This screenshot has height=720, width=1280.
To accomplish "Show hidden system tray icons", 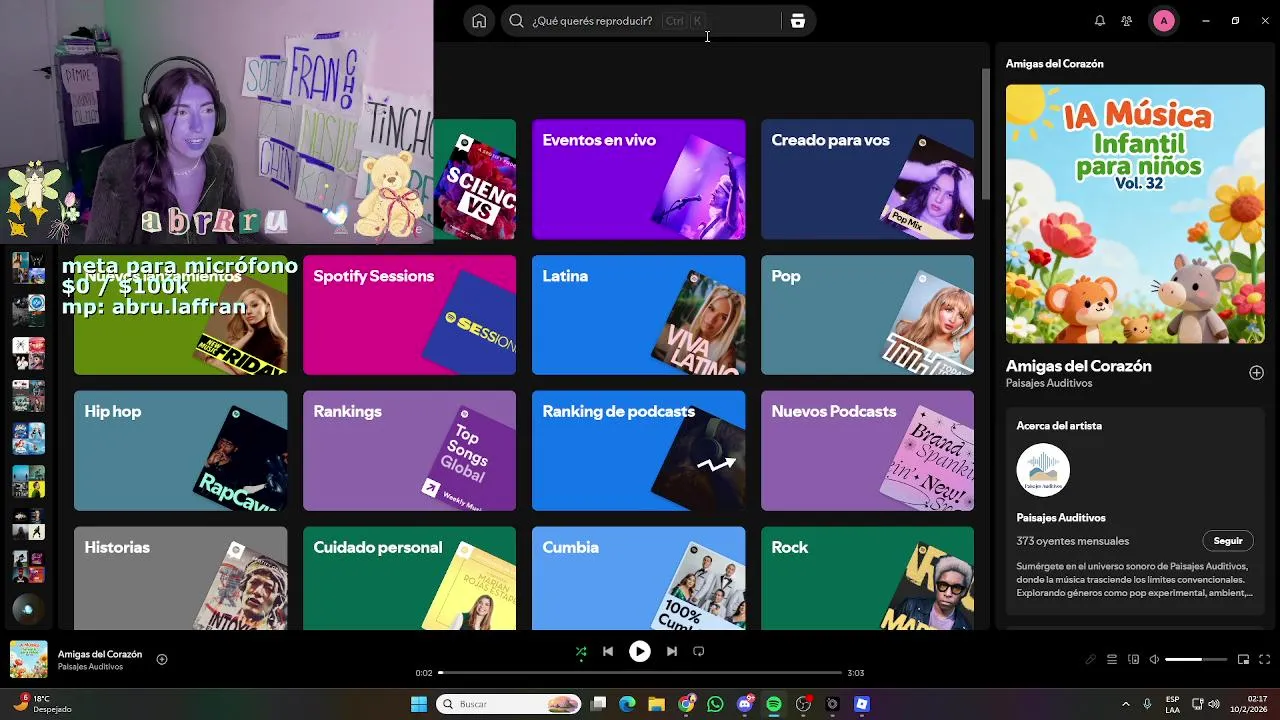I will tap(1126, 704).
